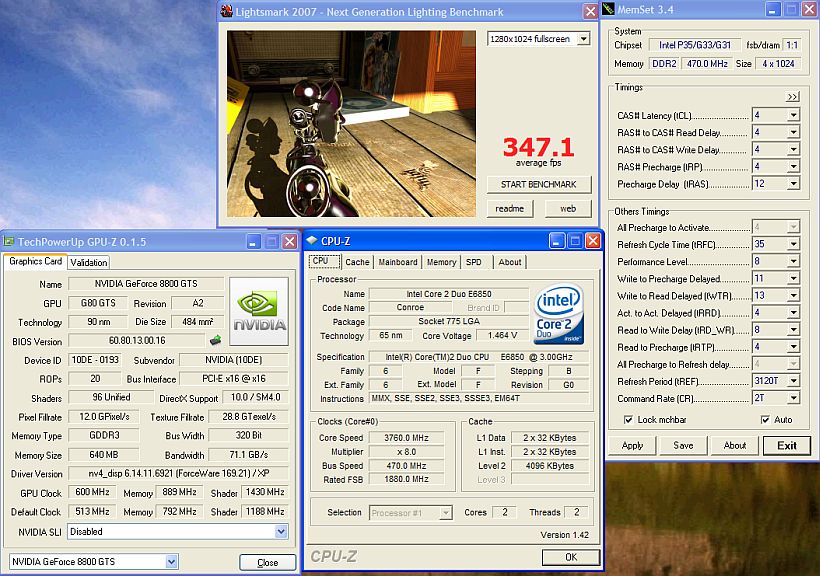The image size is (820, 576).
Task: Click the NVIDIA logo in GPU-Z
Action: pyautogui.click(x=259, y=311)
